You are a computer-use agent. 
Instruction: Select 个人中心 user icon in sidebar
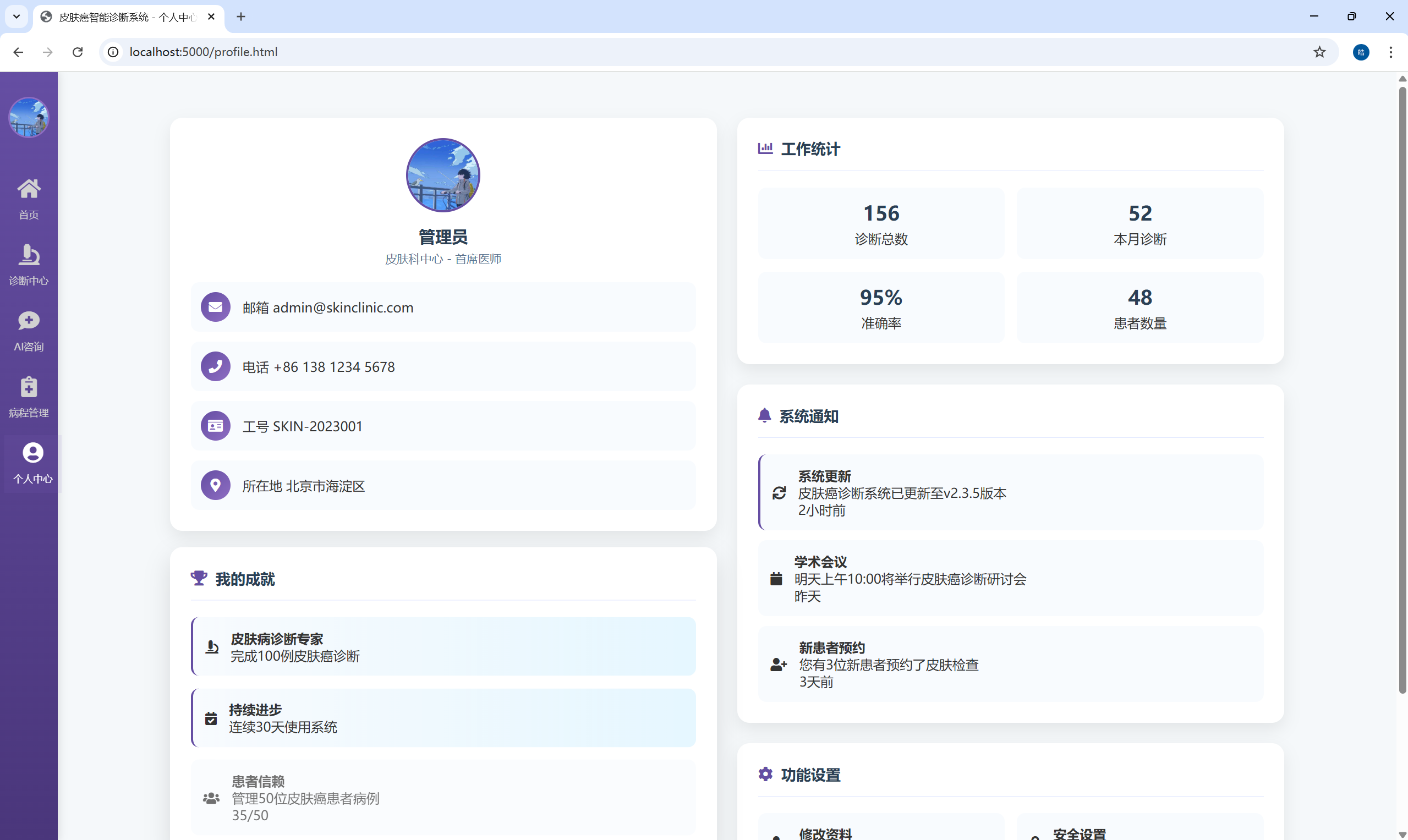tap(32, 453)
